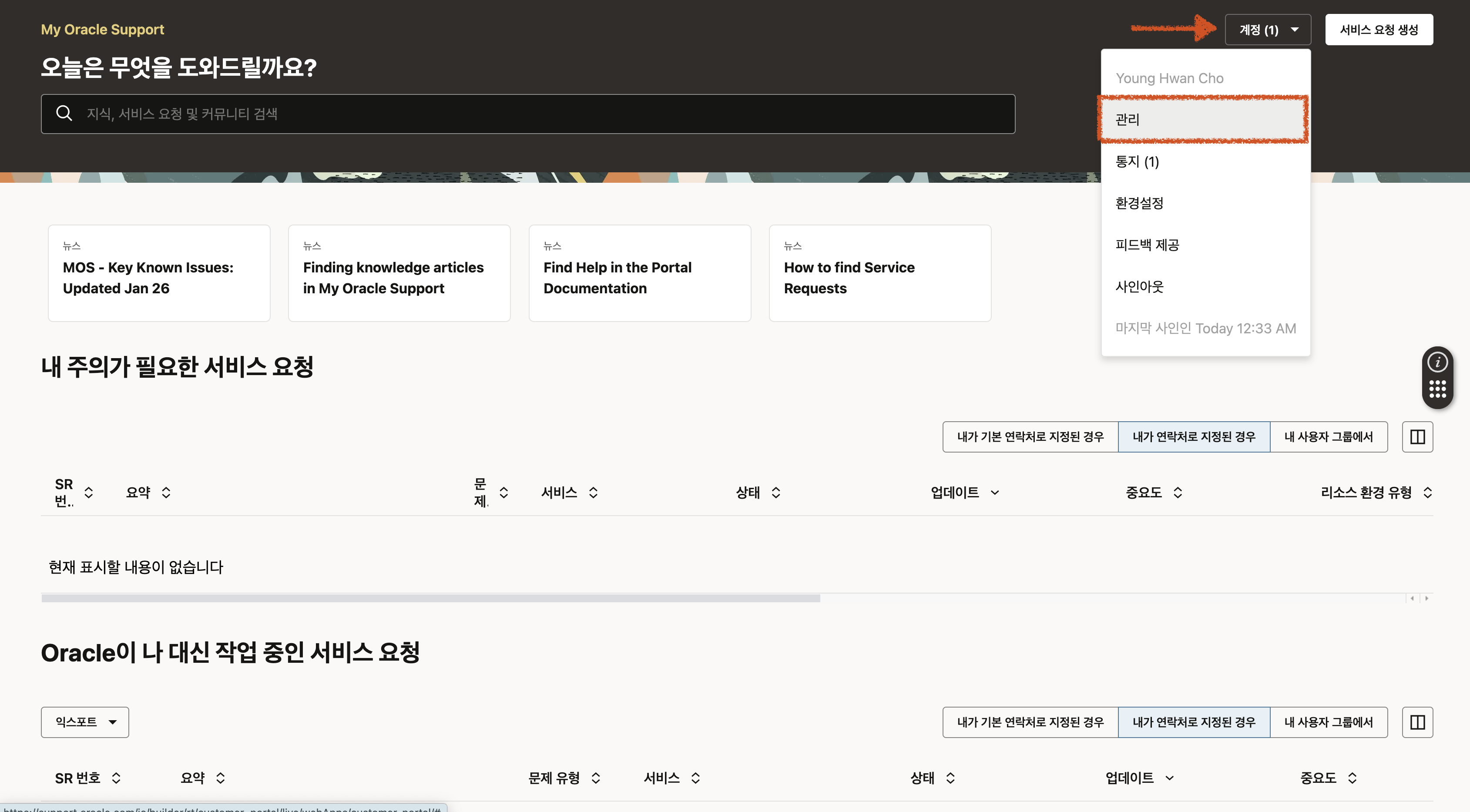This screenshot has width=1470, height=812.
Task: Click the horizontal scrollbar under first table
Action: tap(430, 598)
